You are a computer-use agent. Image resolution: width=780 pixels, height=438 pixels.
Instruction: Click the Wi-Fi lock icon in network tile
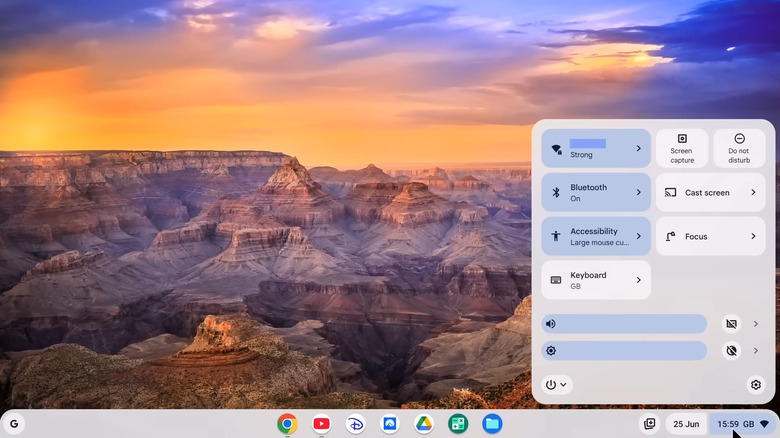click(557, 149)
